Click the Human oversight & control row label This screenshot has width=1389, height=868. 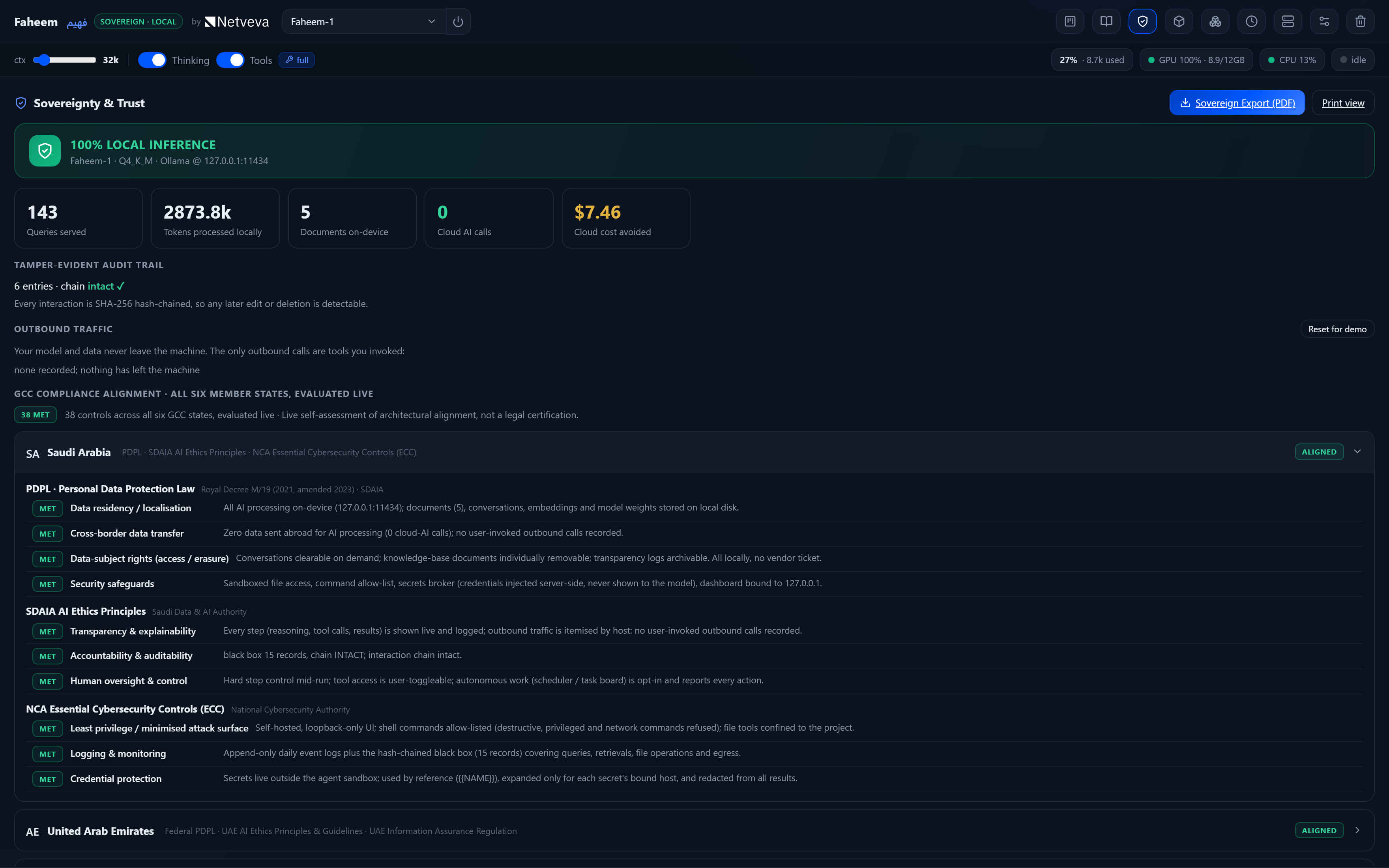[x=129, y=681]
